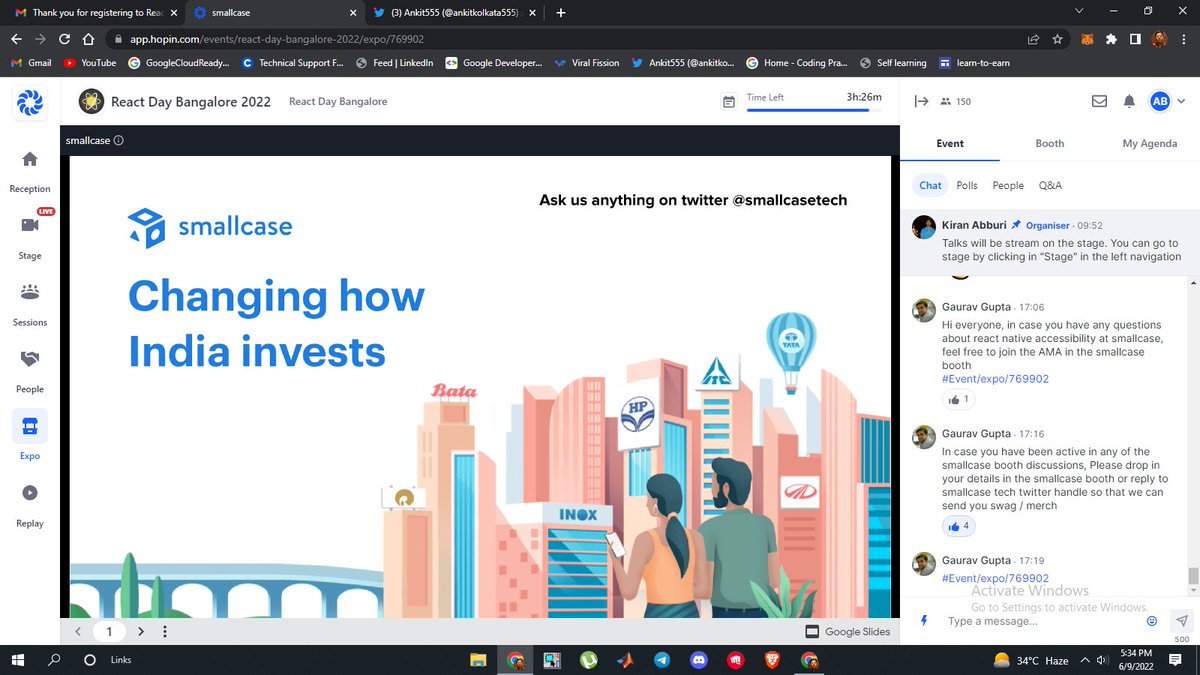1200x675 pixels.
Task: Open the slides options menu
Action: 165,631
